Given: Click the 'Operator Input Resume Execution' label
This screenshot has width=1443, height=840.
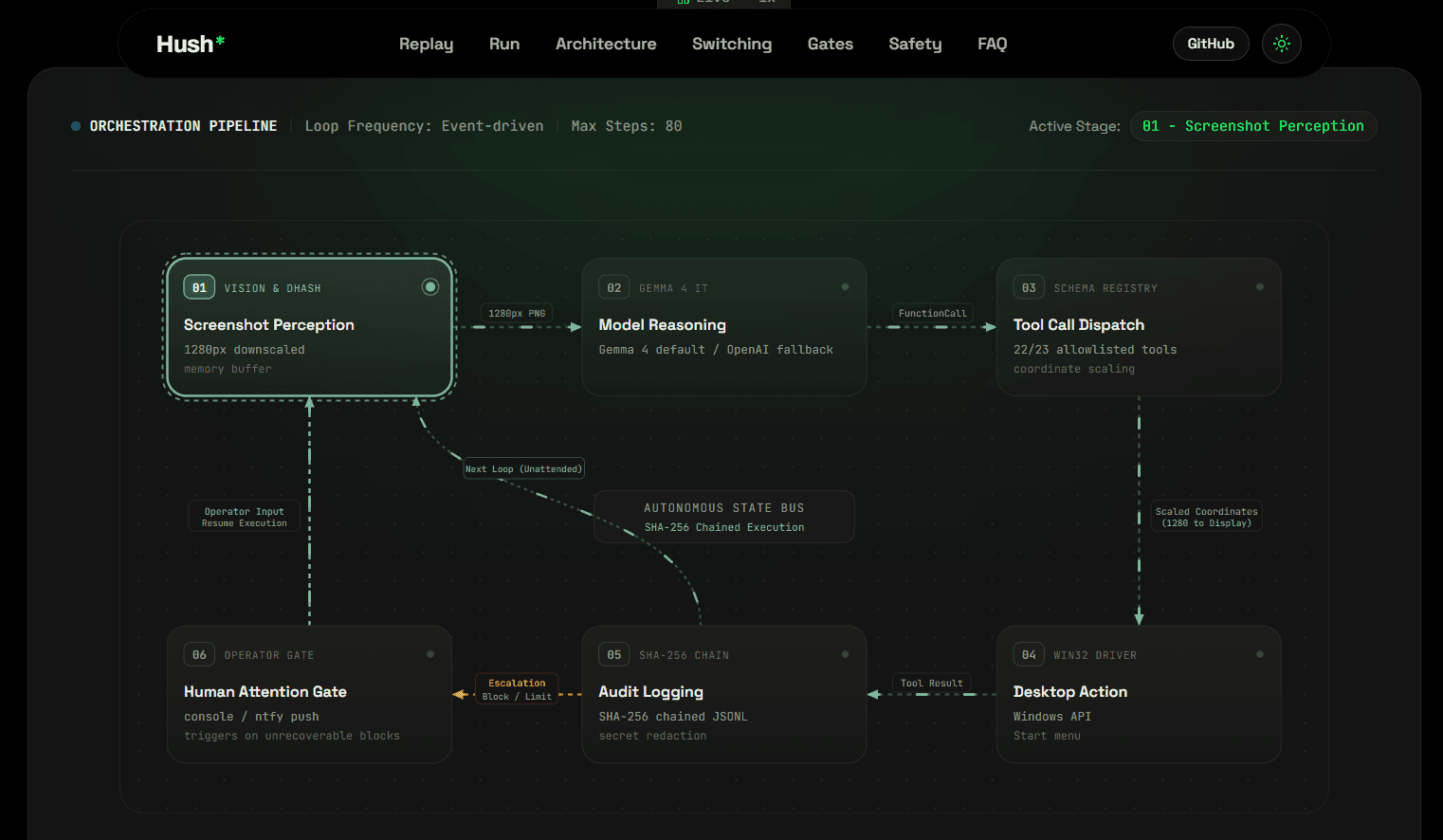Looking at the screenshot, I should 245,517.
